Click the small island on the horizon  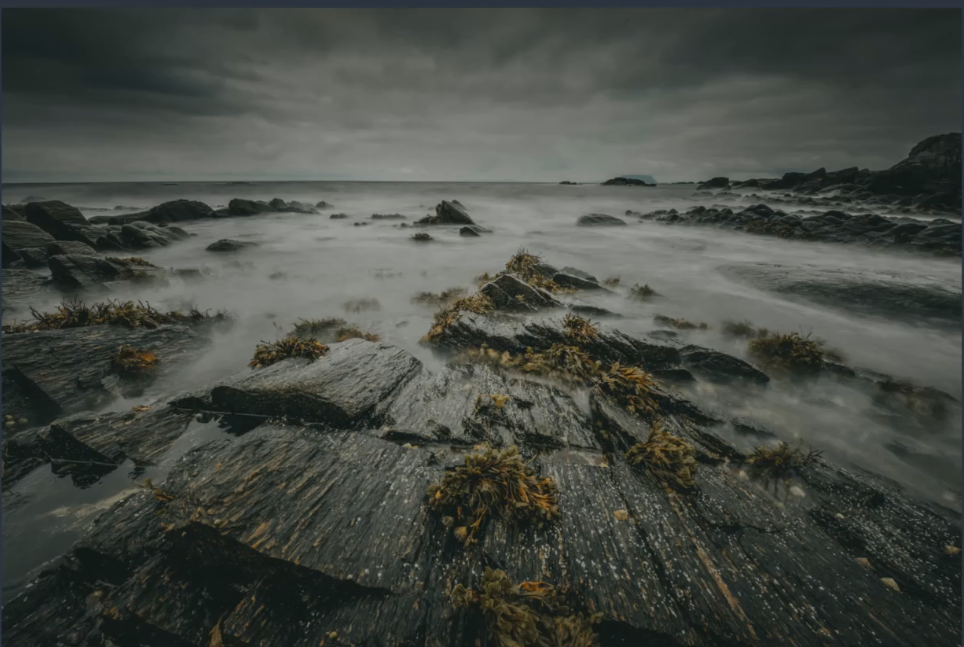pos(629,180)
